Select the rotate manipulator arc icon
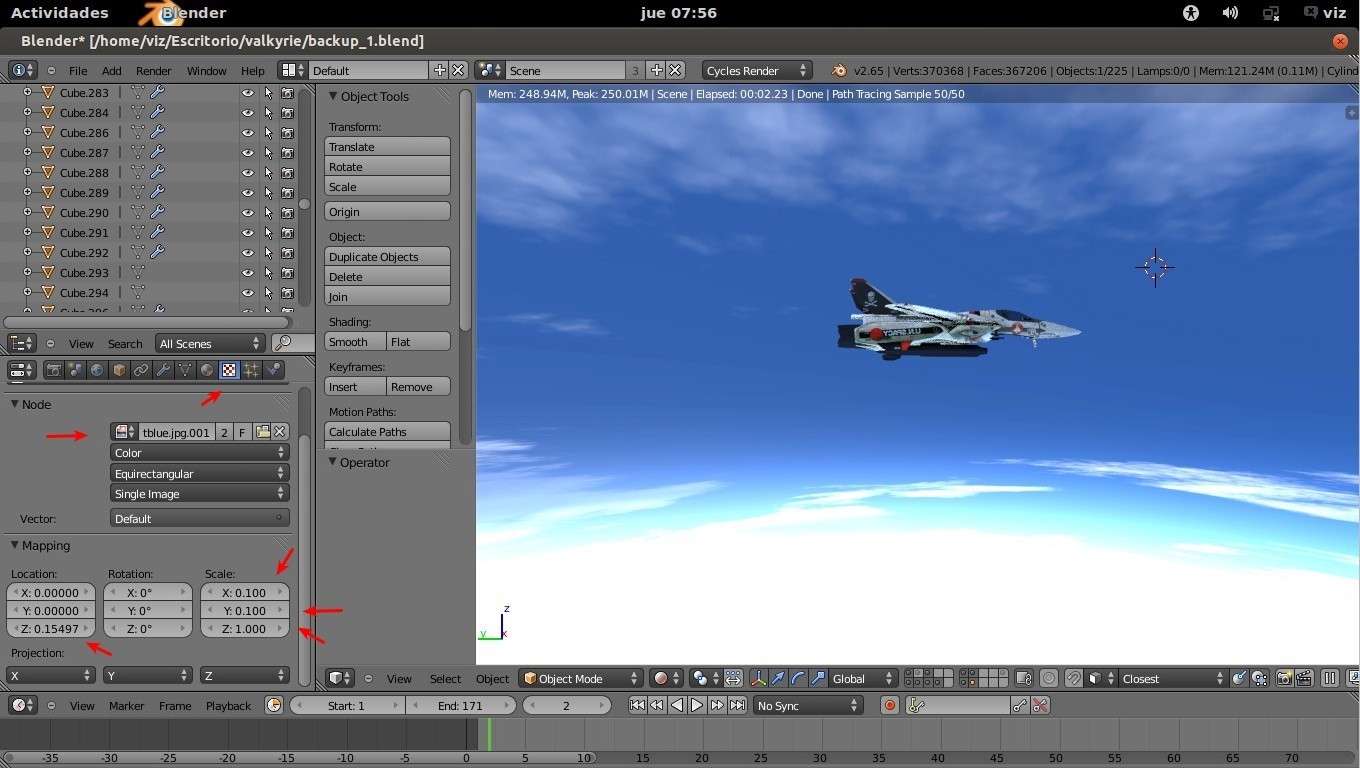 pos(798,678)
